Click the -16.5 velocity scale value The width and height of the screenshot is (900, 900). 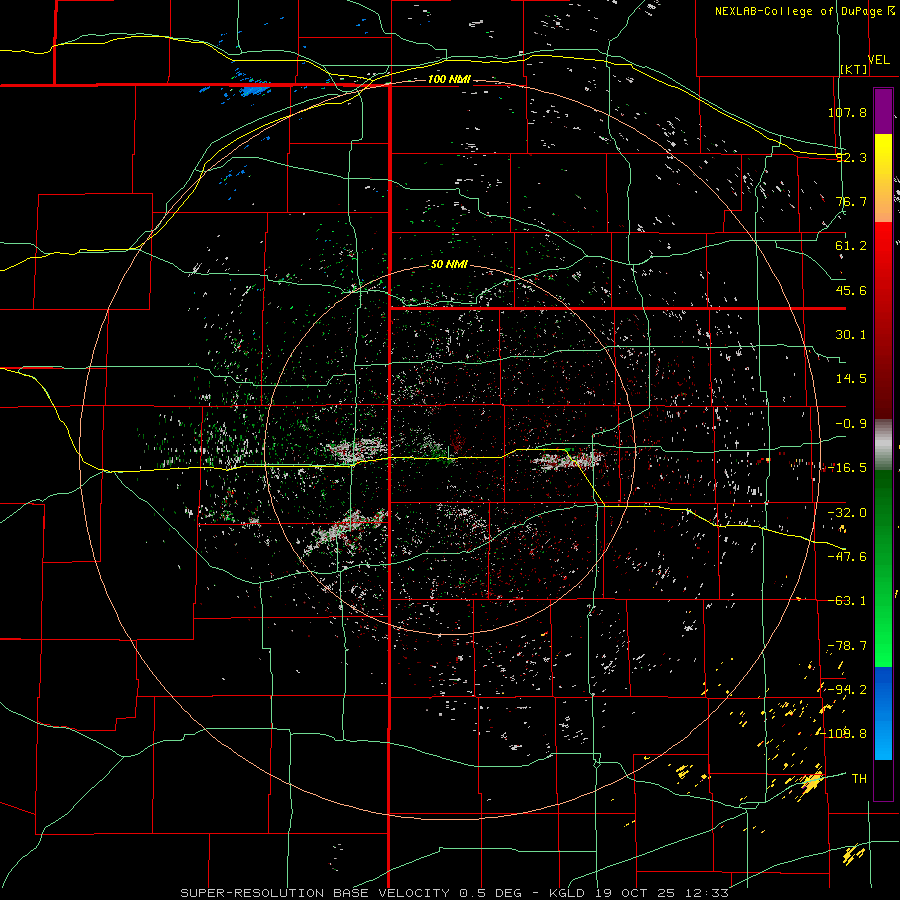(847, 468)
